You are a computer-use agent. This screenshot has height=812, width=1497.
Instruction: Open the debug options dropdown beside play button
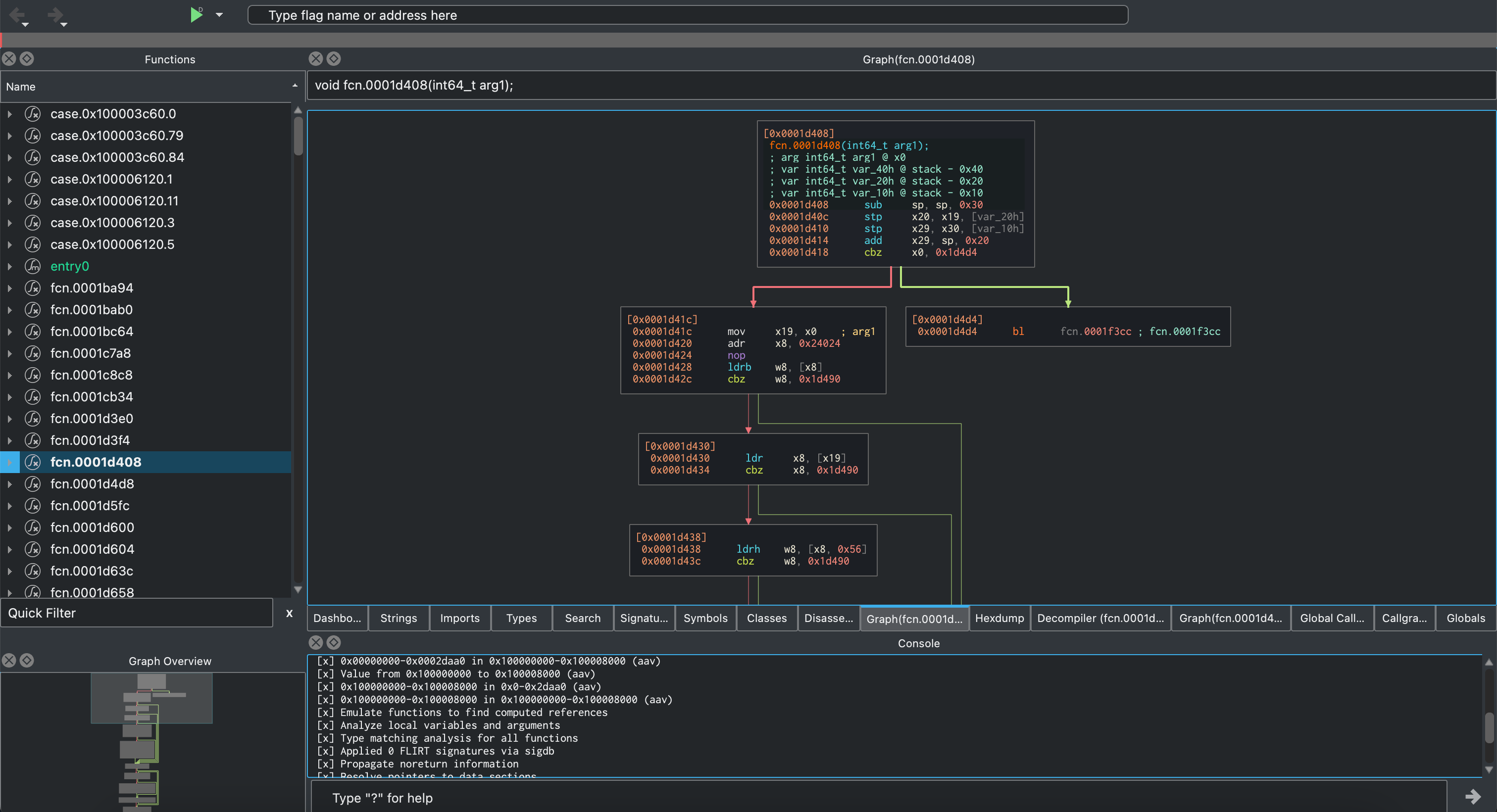(219, 14)
